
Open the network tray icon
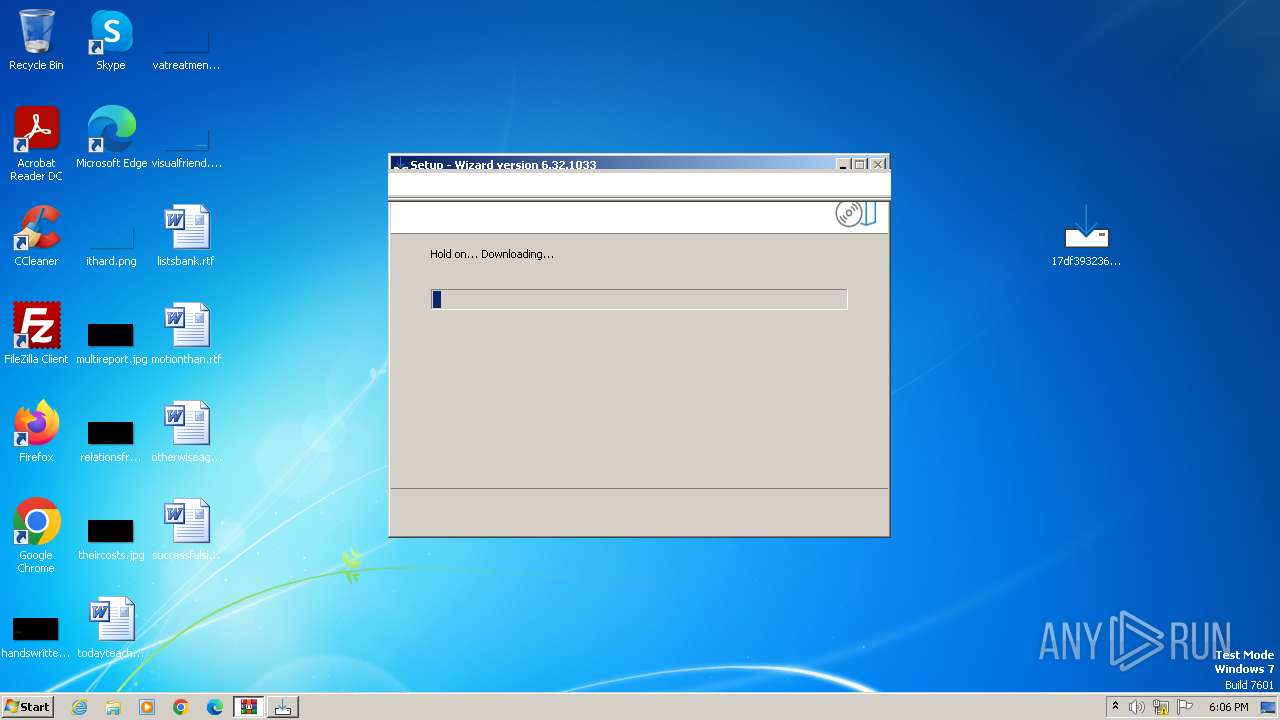coord(1161,707)
